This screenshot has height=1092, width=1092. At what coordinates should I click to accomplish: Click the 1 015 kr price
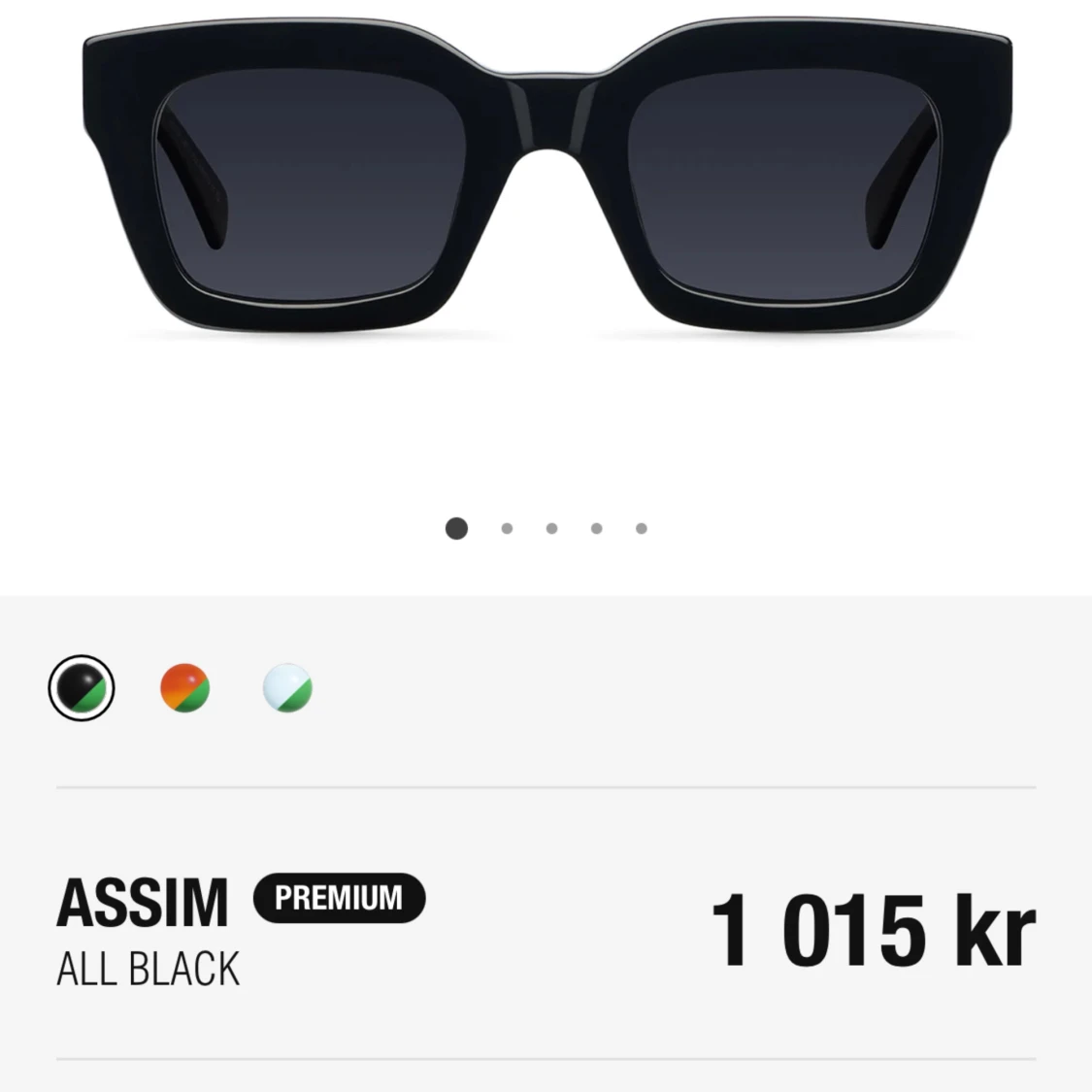click(874, 931)
